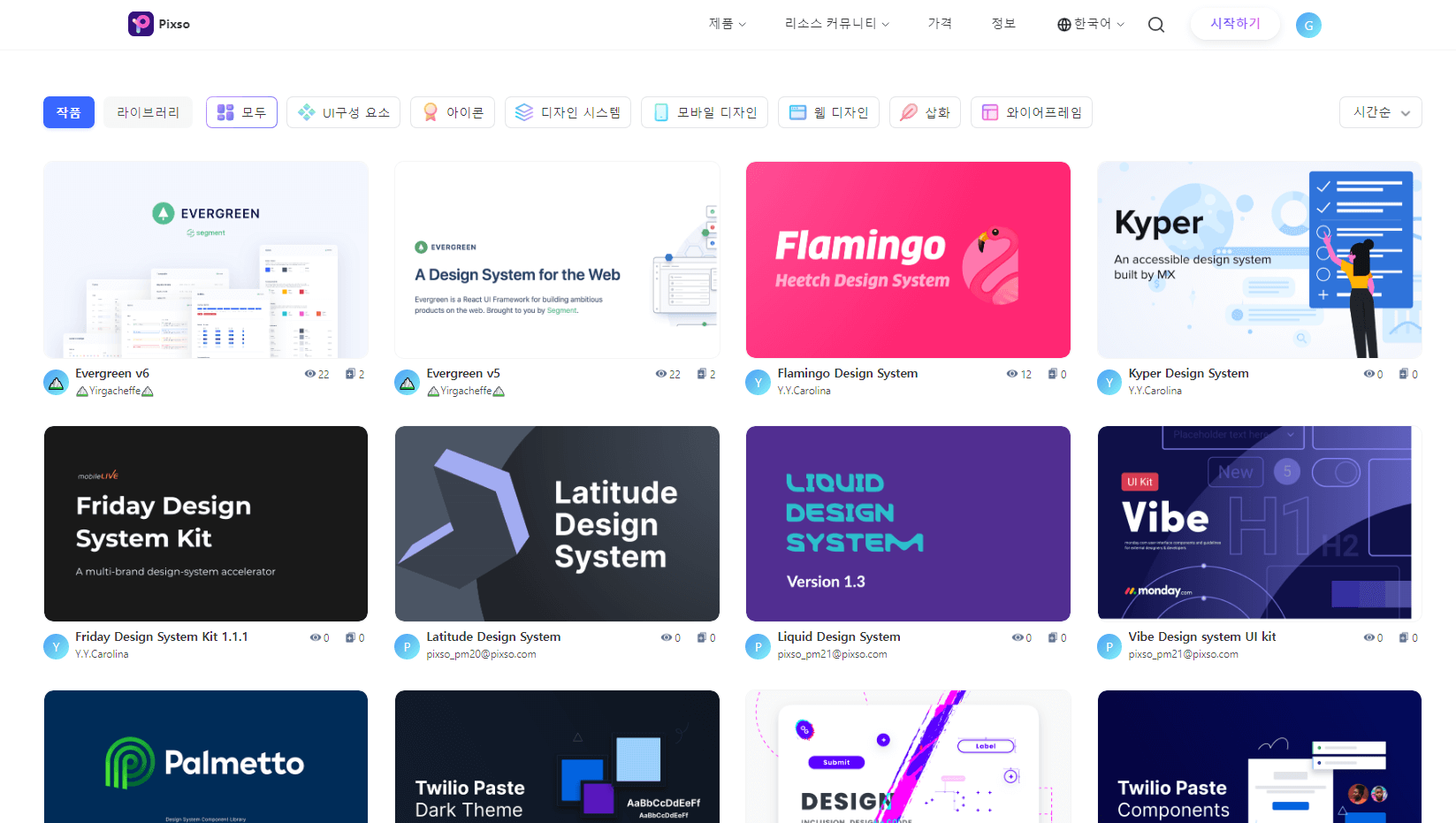This screenshot has width=1456, height=823.
Task: Click view count eye icon for Latitude Design System
Action: [667, 637]
